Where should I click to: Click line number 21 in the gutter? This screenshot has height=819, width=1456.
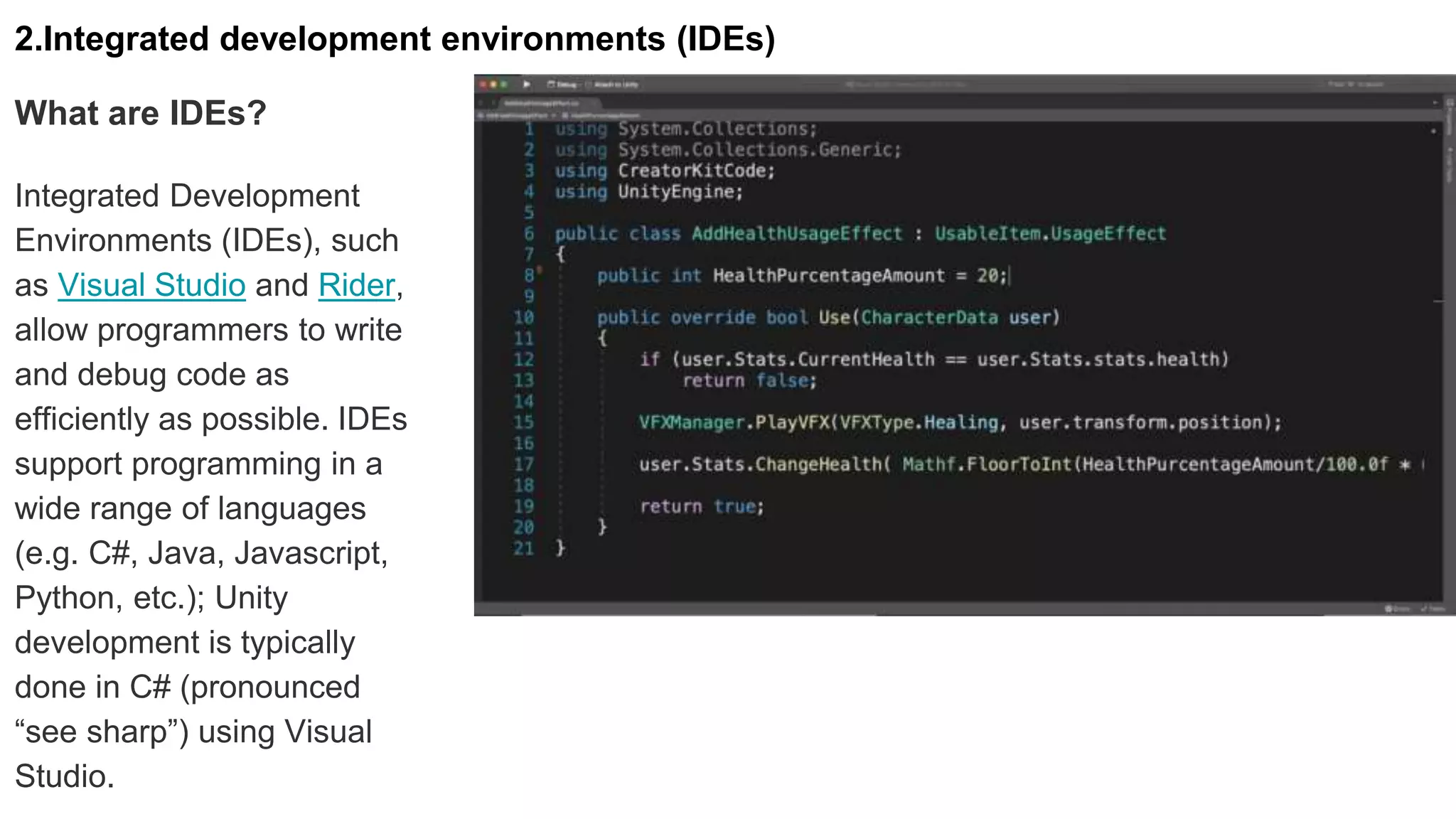(524, 548)
